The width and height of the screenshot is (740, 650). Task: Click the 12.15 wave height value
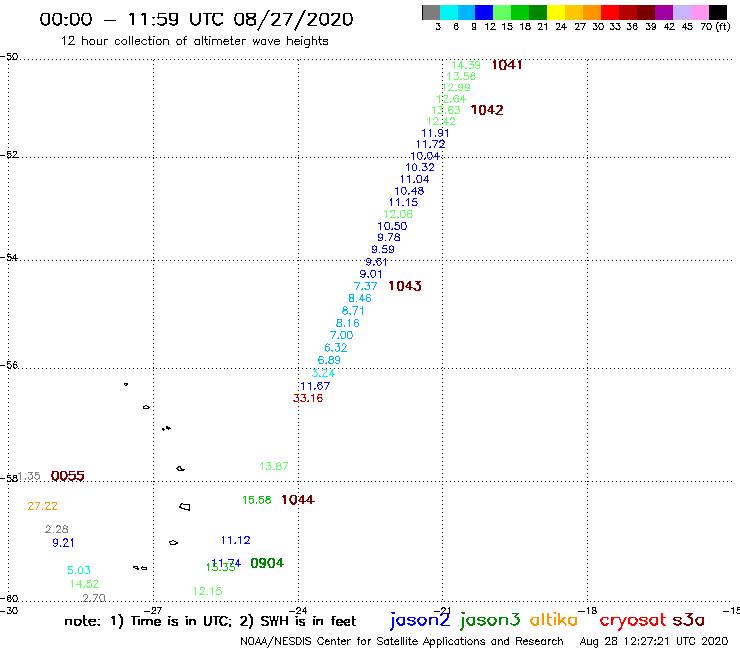tap(207, 591)
